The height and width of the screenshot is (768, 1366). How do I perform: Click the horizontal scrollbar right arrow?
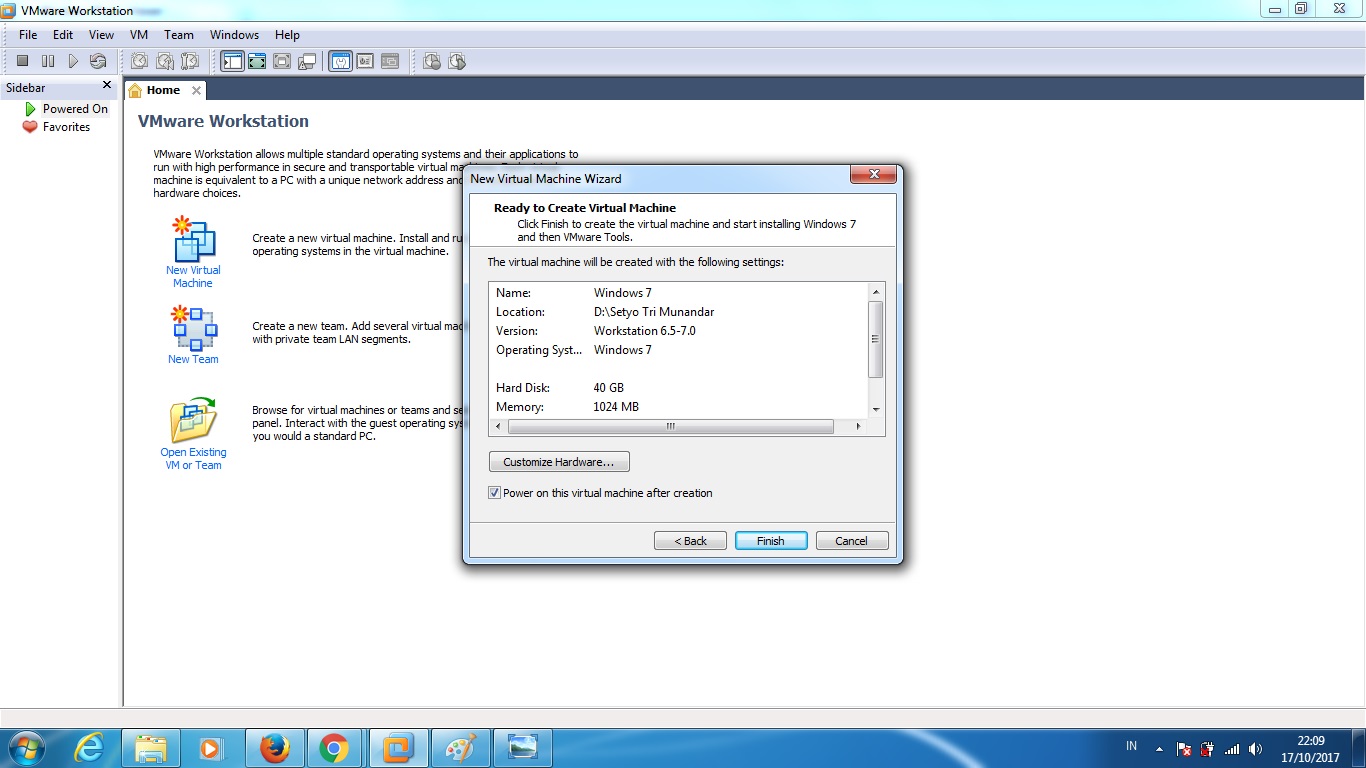[x=858, y=426]
